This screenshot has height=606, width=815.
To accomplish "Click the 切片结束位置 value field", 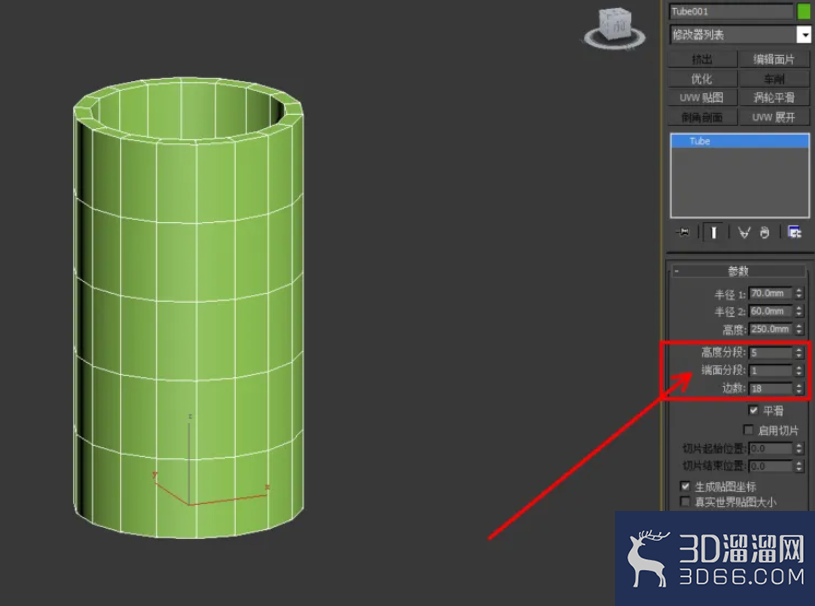I will pos(770,466).
